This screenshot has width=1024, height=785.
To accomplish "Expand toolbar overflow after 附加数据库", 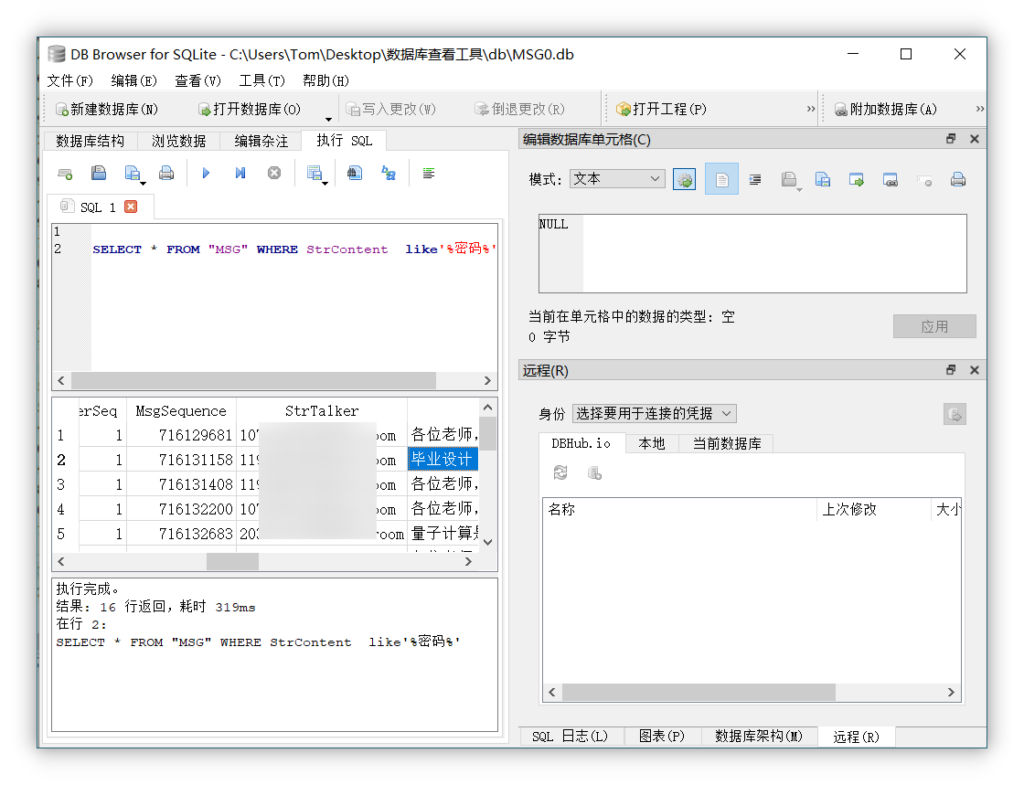I will point(980,108).
